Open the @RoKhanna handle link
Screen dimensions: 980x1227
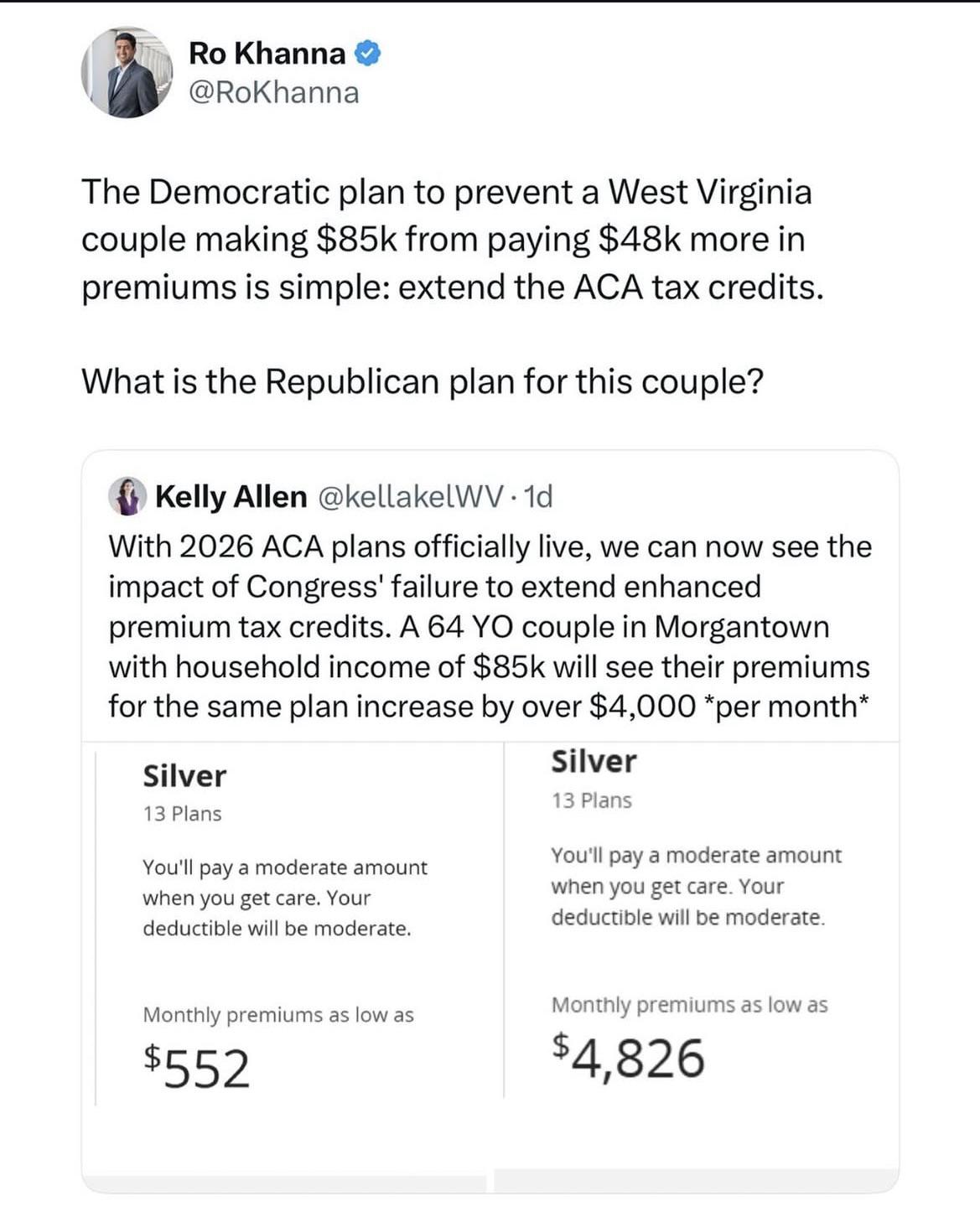click(274, 92)
